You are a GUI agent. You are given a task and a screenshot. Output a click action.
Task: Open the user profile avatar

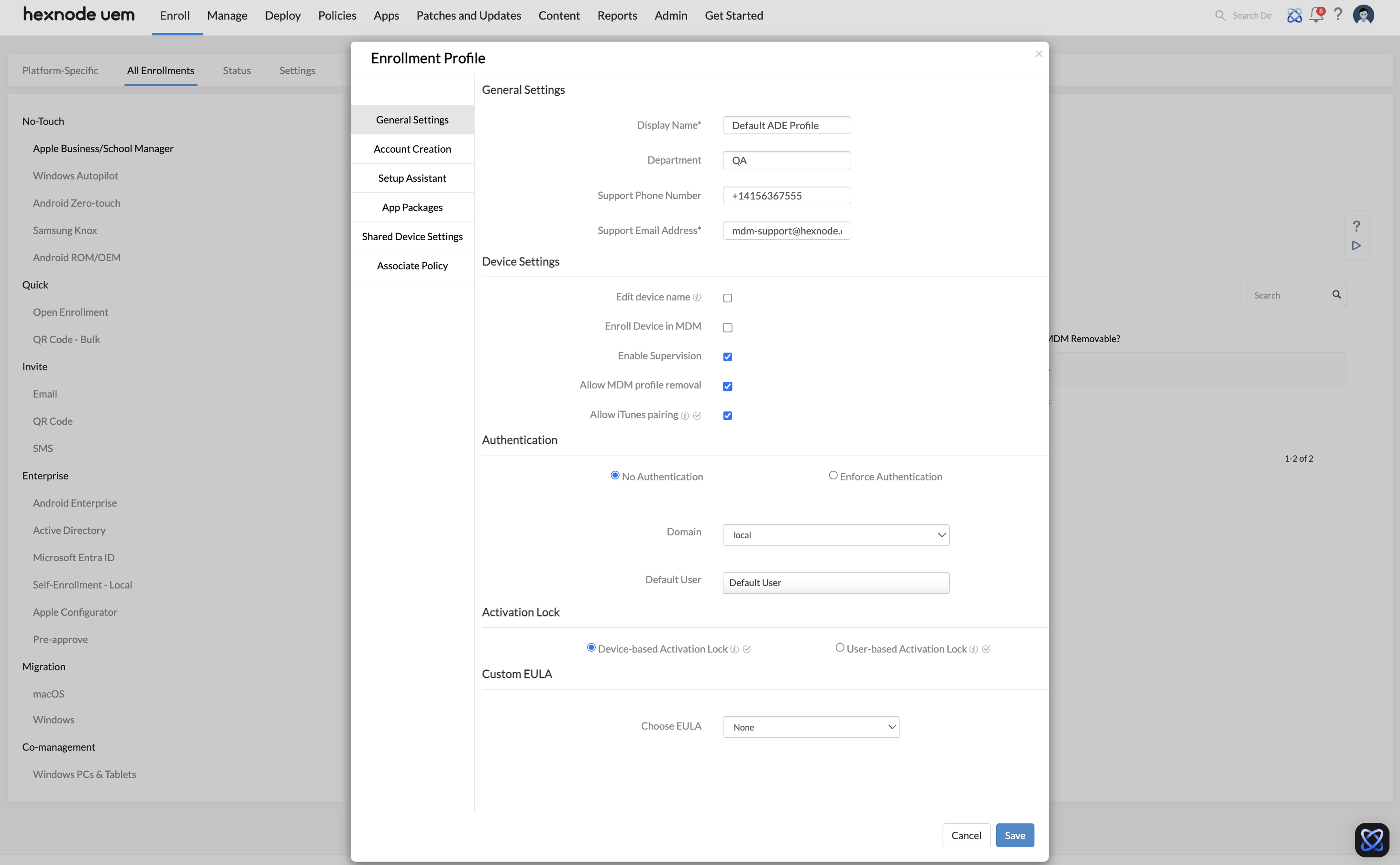coord(1363,15)
